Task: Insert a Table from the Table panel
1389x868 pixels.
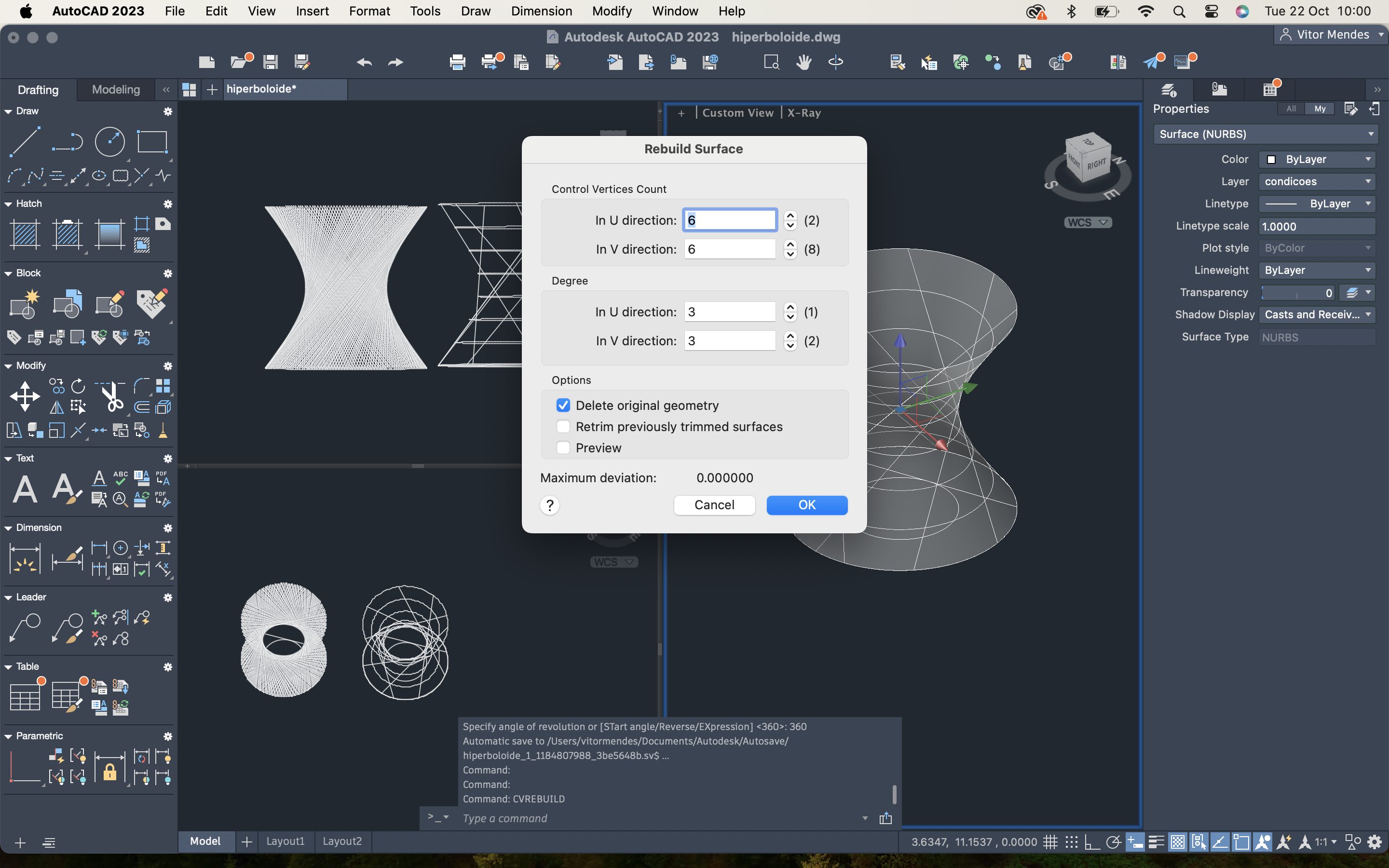Action: (x=25, y=696)
